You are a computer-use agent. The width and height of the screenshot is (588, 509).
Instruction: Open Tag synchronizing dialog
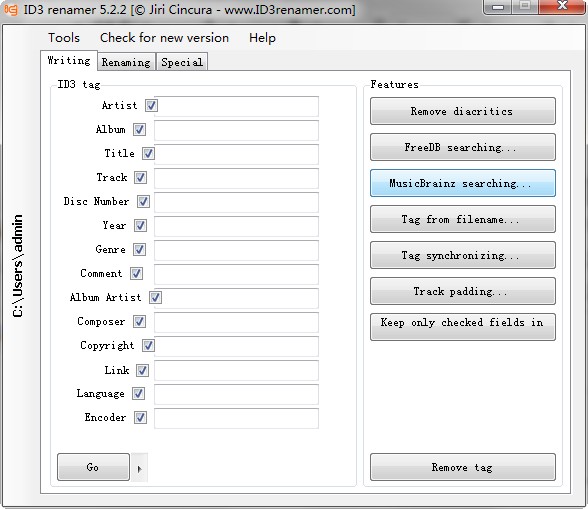(x=463, y=255)
